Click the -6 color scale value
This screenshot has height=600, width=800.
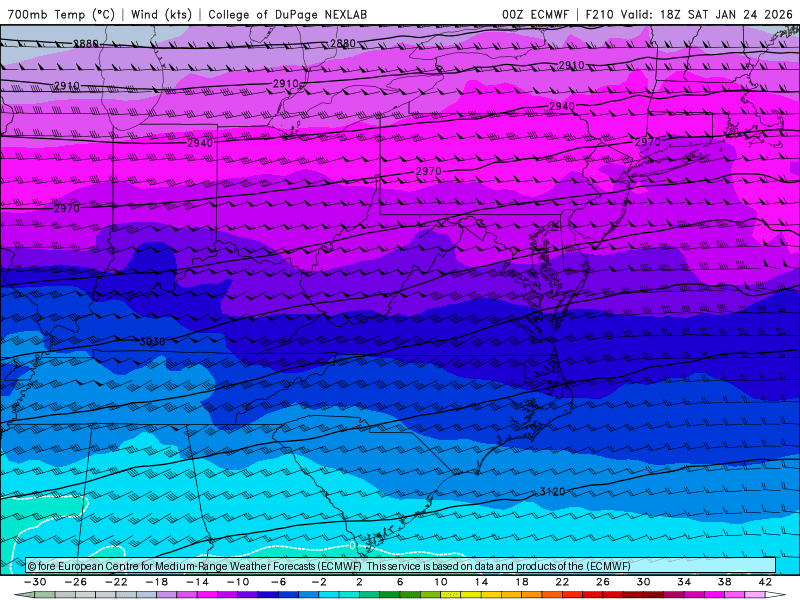tap(279, 582)
